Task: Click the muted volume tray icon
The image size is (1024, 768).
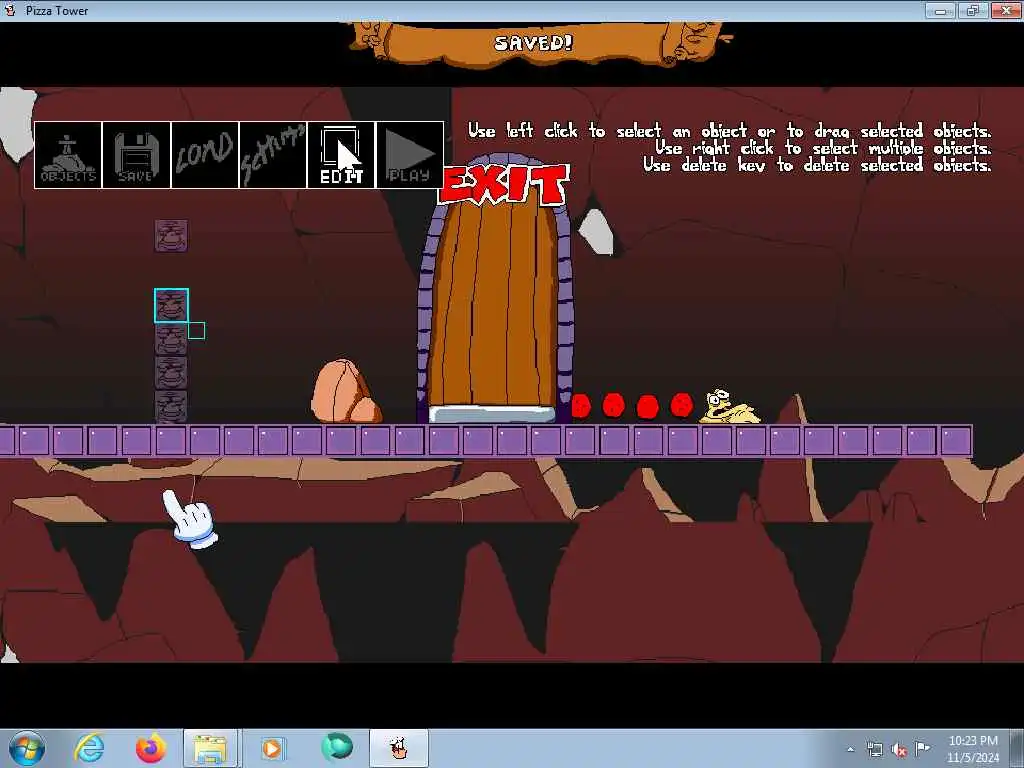Action: (899, 749)
